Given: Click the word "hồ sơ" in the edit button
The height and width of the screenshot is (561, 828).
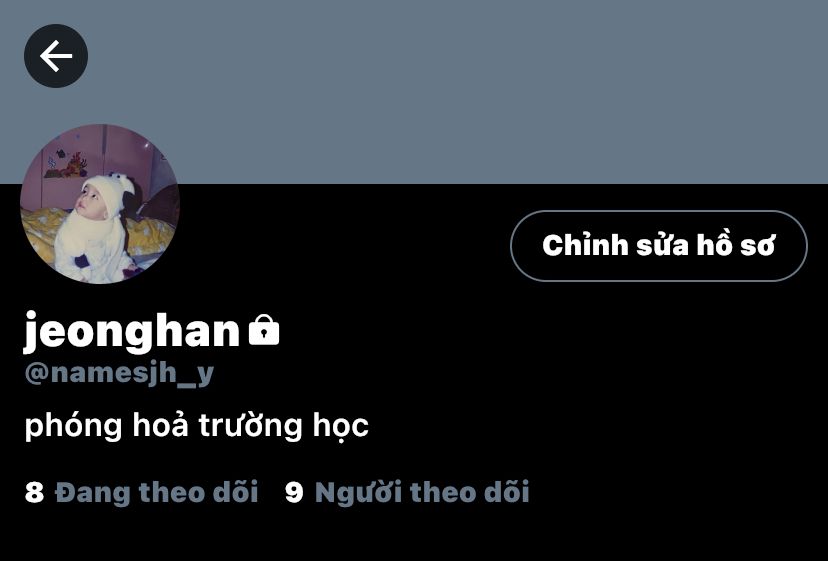Looking at the screenshot, I should pos(736,246).
